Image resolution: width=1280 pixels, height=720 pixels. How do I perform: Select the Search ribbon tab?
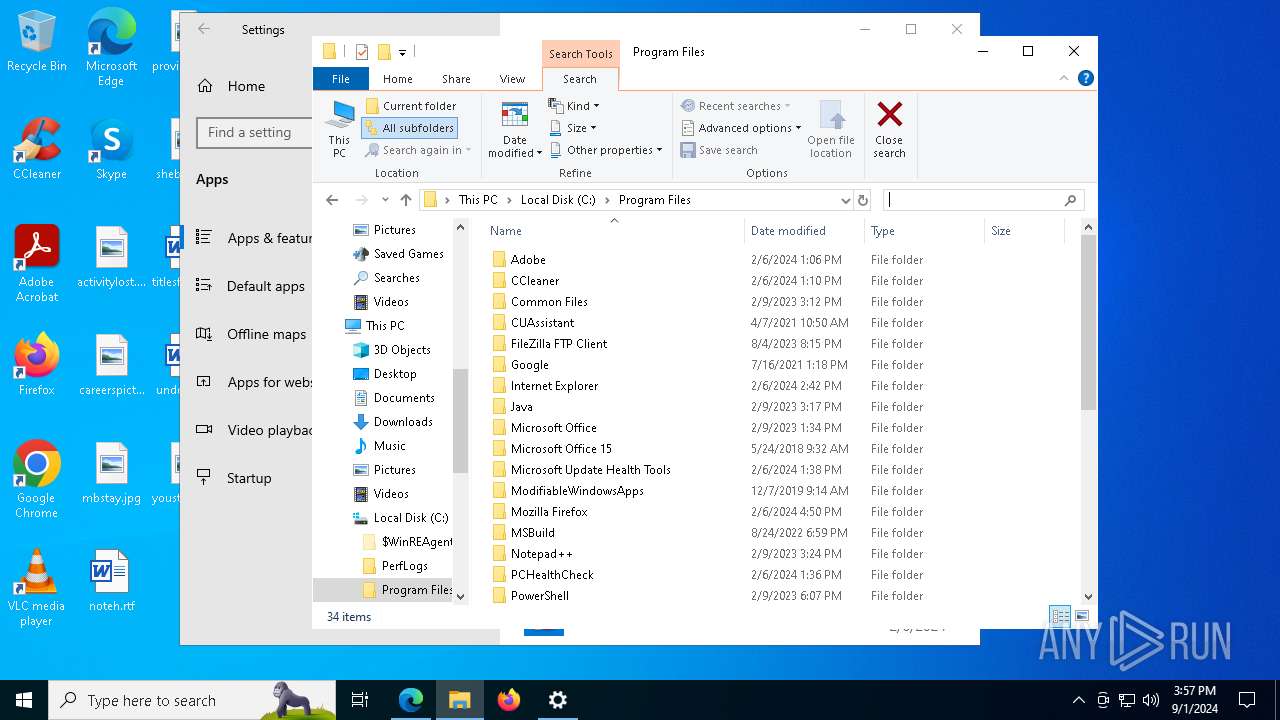(x=580, y=79)
